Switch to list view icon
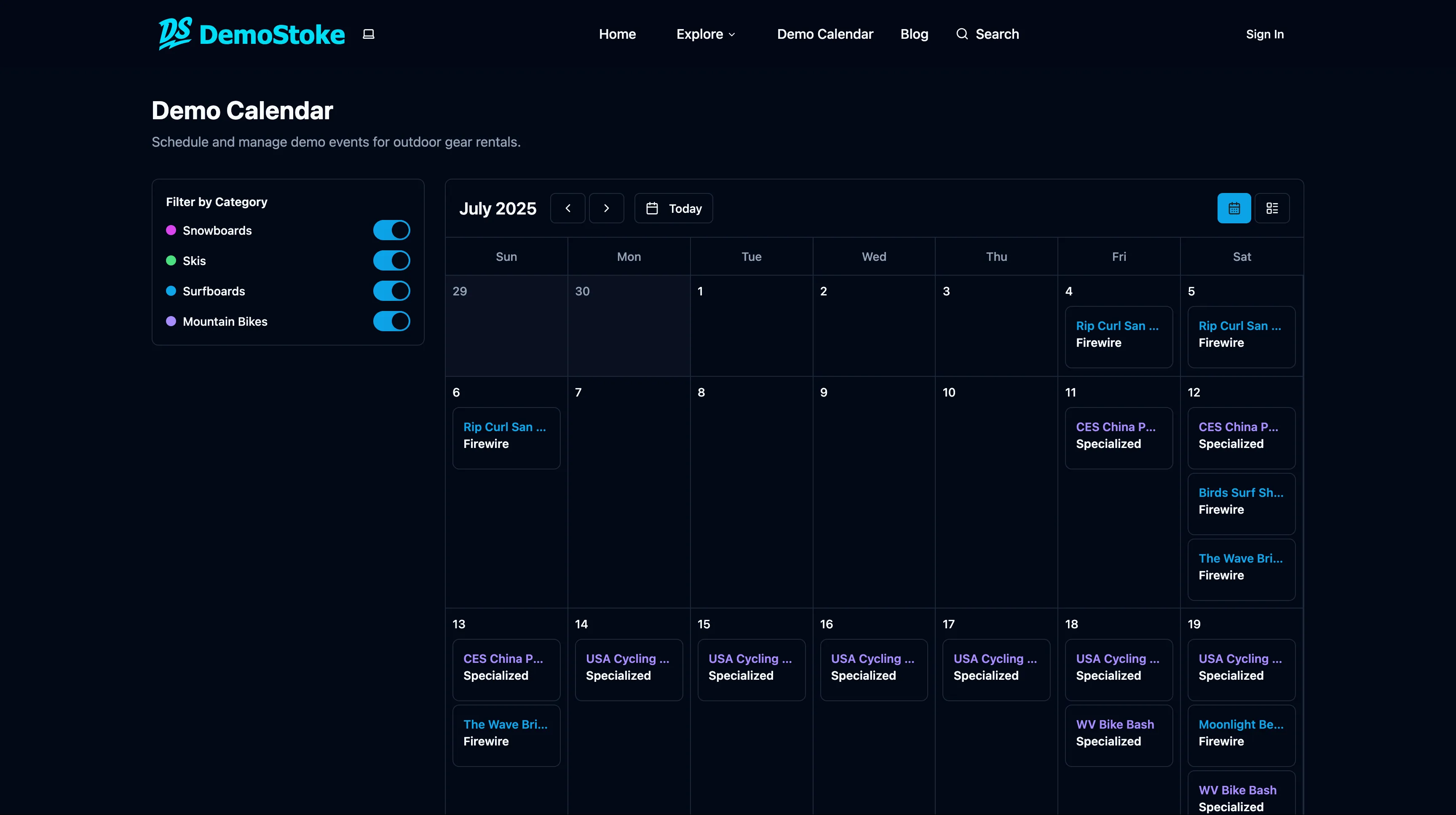The image size is (1456, 815). tap(1272, 208)
